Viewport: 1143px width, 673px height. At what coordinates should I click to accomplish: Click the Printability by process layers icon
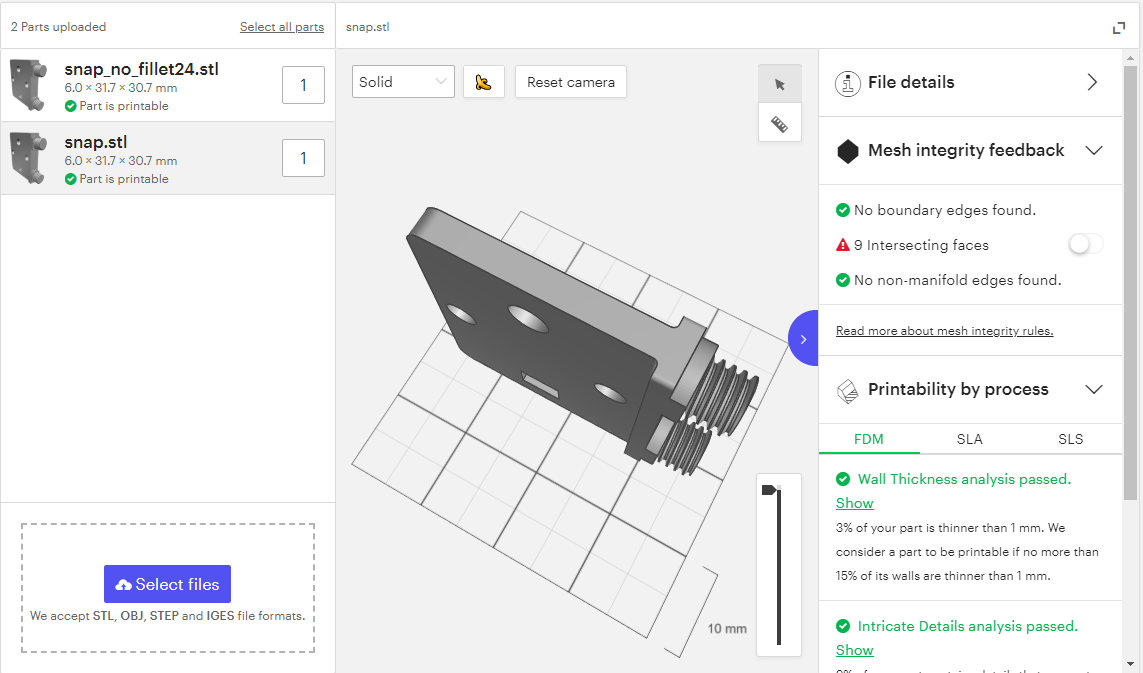click(x=847, y=389)
